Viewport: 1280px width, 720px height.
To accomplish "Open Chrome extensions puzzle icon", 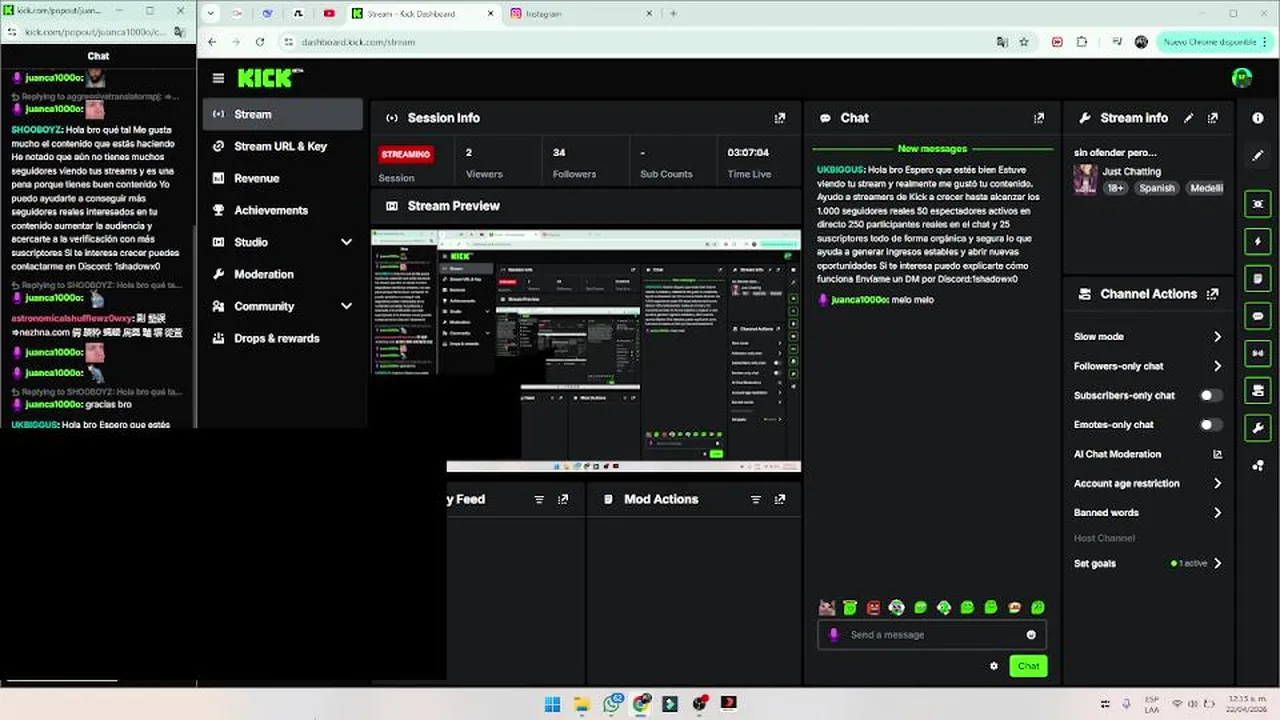I will pyautogui.click(x=1082, y=42).
